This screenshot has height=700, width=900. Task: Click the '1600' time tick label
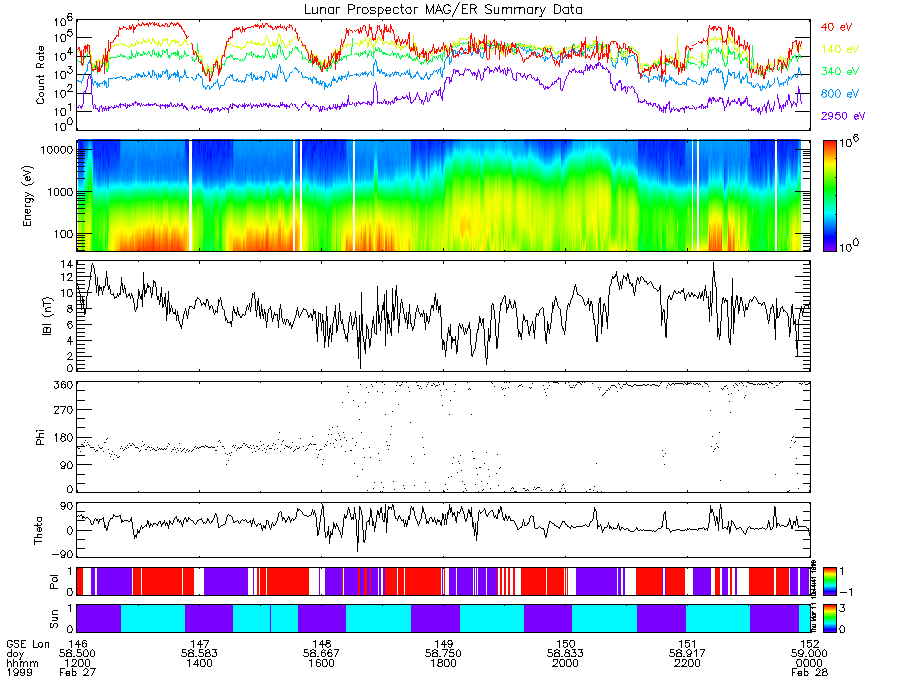click(321, 663)
